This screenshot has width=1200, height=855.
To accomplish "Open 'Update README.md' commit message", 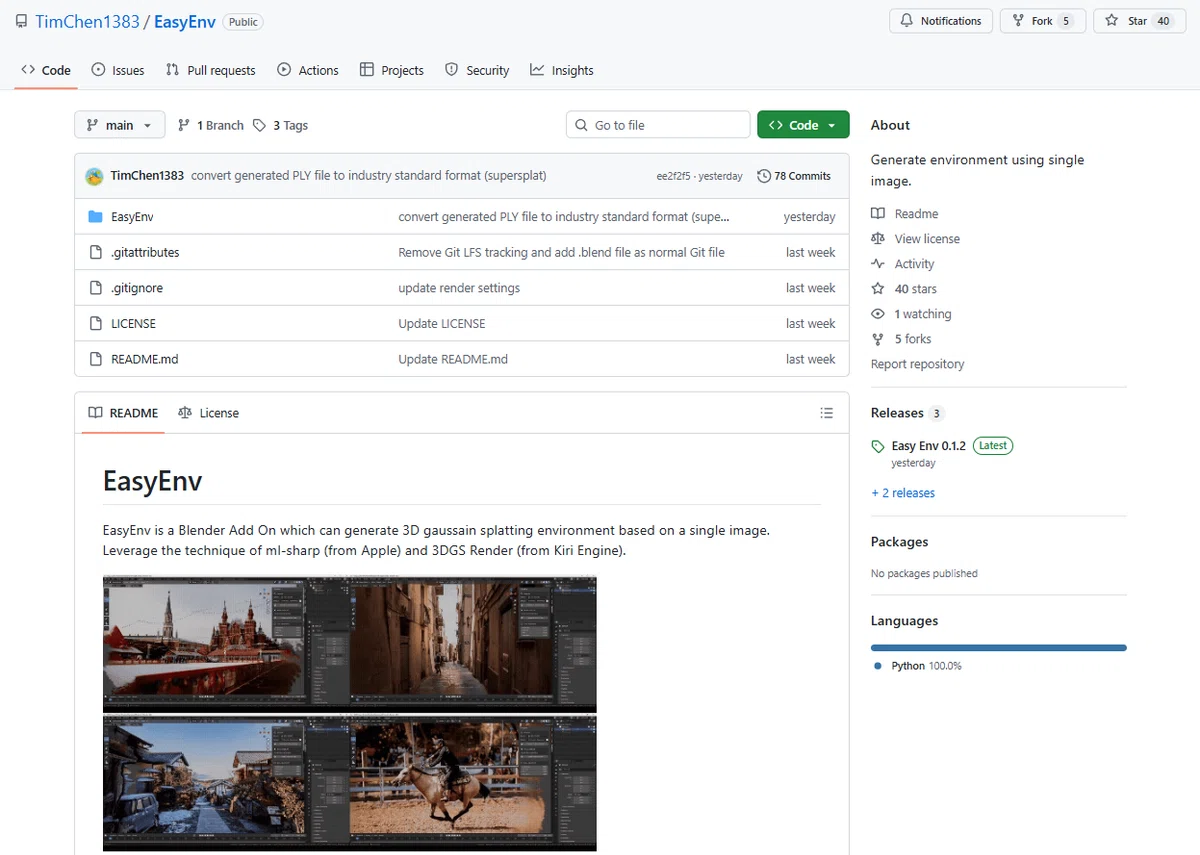I will pyautogui.click(x=453, y=359).
